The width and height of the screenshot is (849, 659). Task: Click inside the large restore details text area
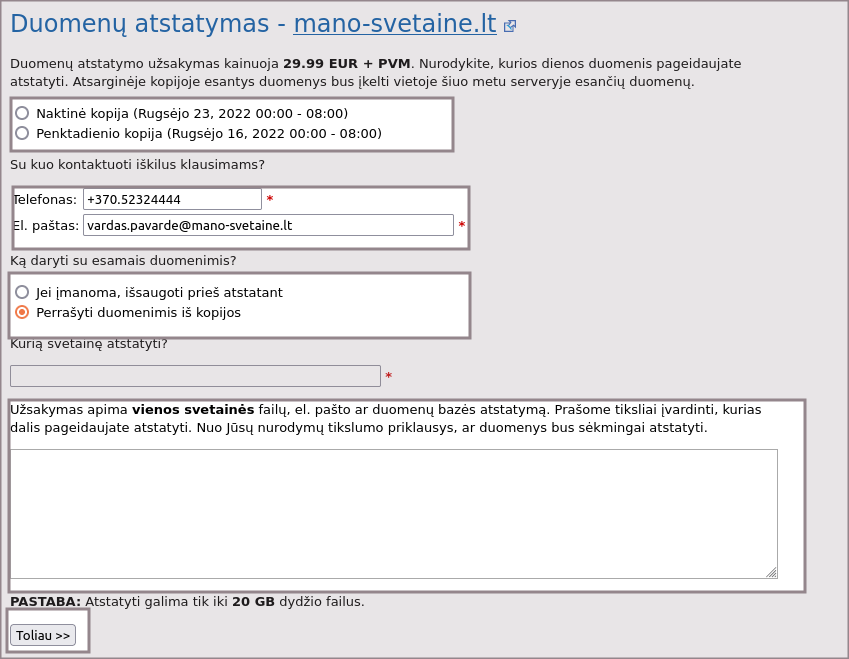point(393,513)
